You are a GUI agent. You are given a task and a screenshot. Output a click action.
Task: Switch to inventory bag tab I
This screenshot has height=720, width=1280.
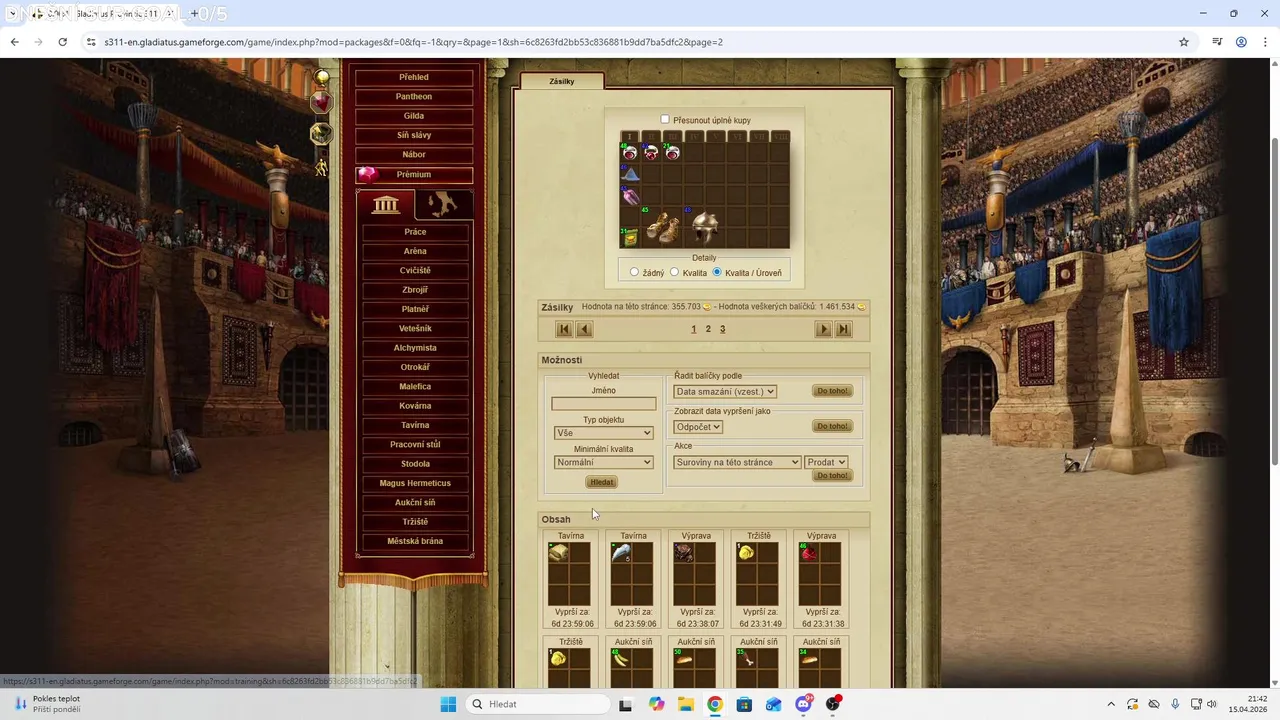630,137
